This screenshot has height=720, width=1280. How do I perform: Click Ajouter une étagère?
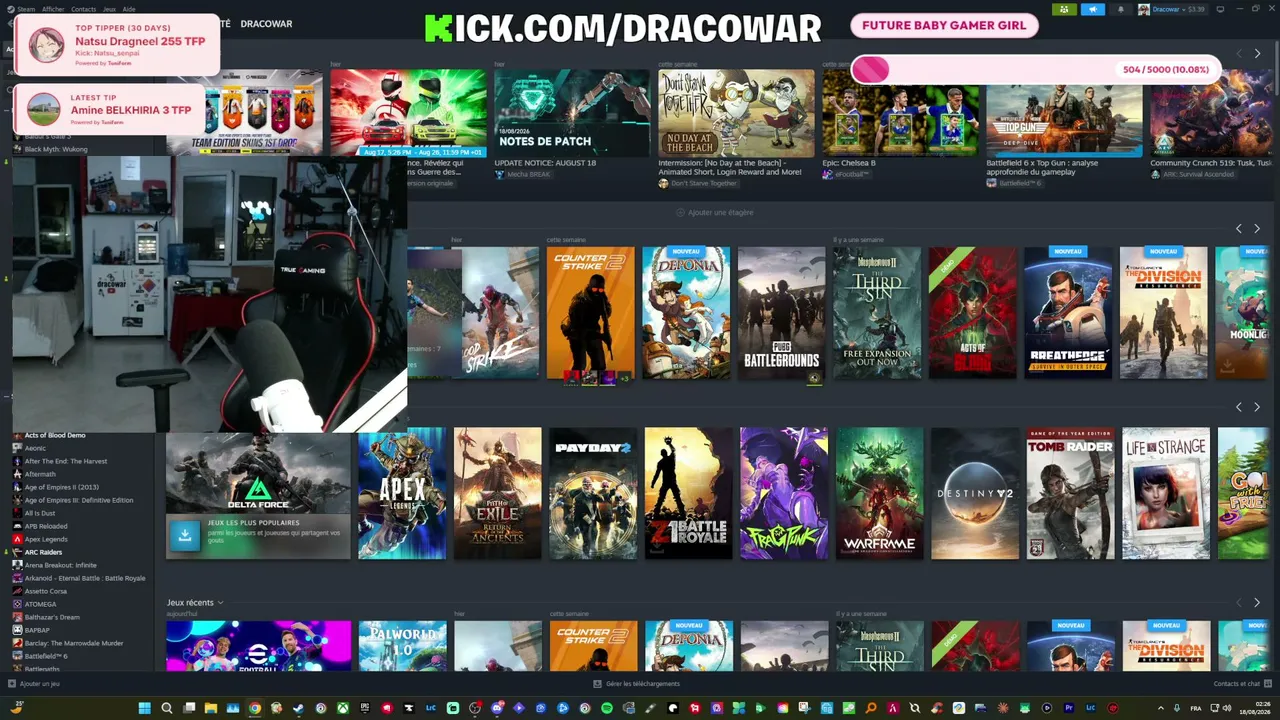tap(715, 212)
